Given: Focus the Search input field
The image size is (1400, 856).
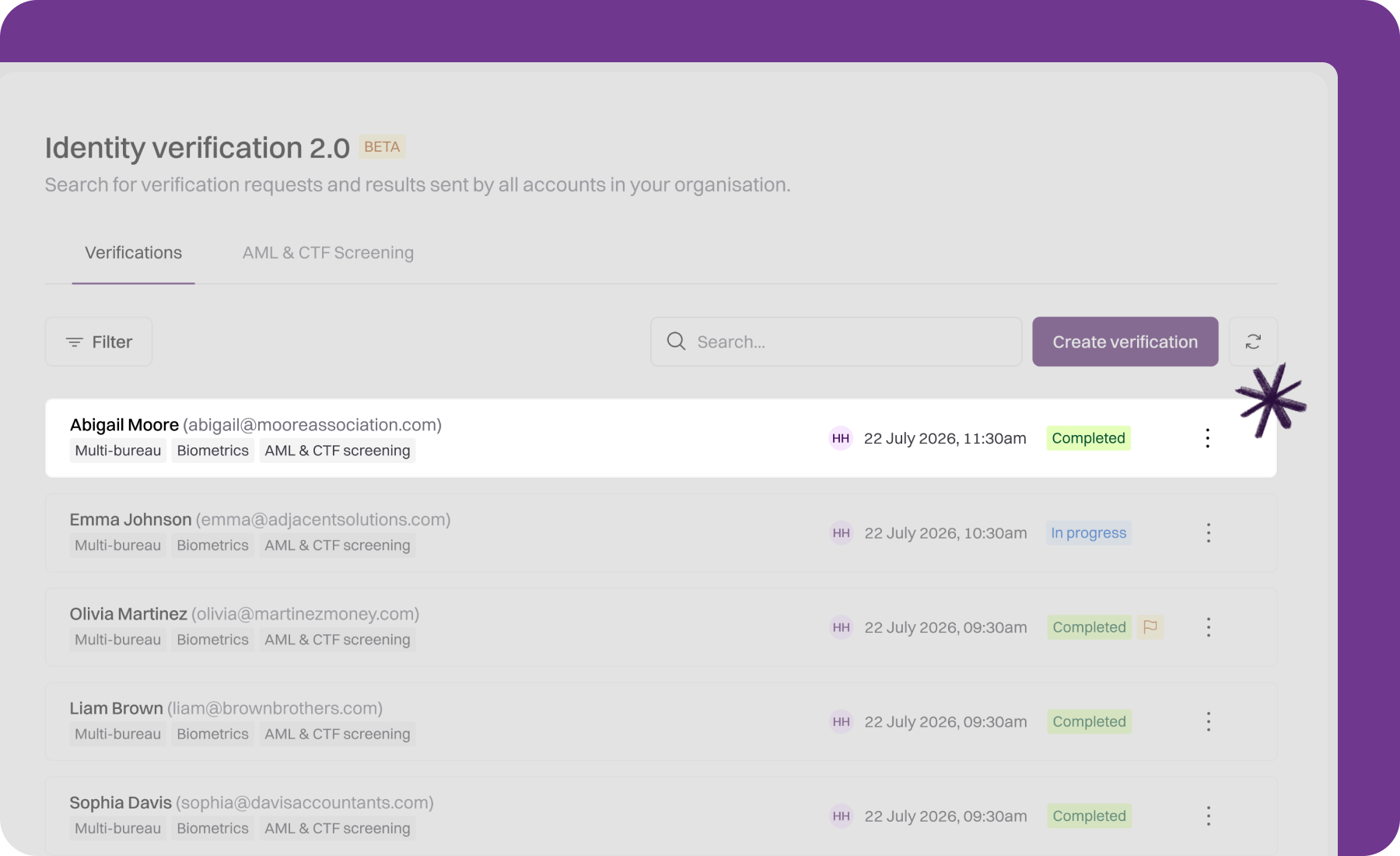Looking at the screenshot, I should click(836, 342).
